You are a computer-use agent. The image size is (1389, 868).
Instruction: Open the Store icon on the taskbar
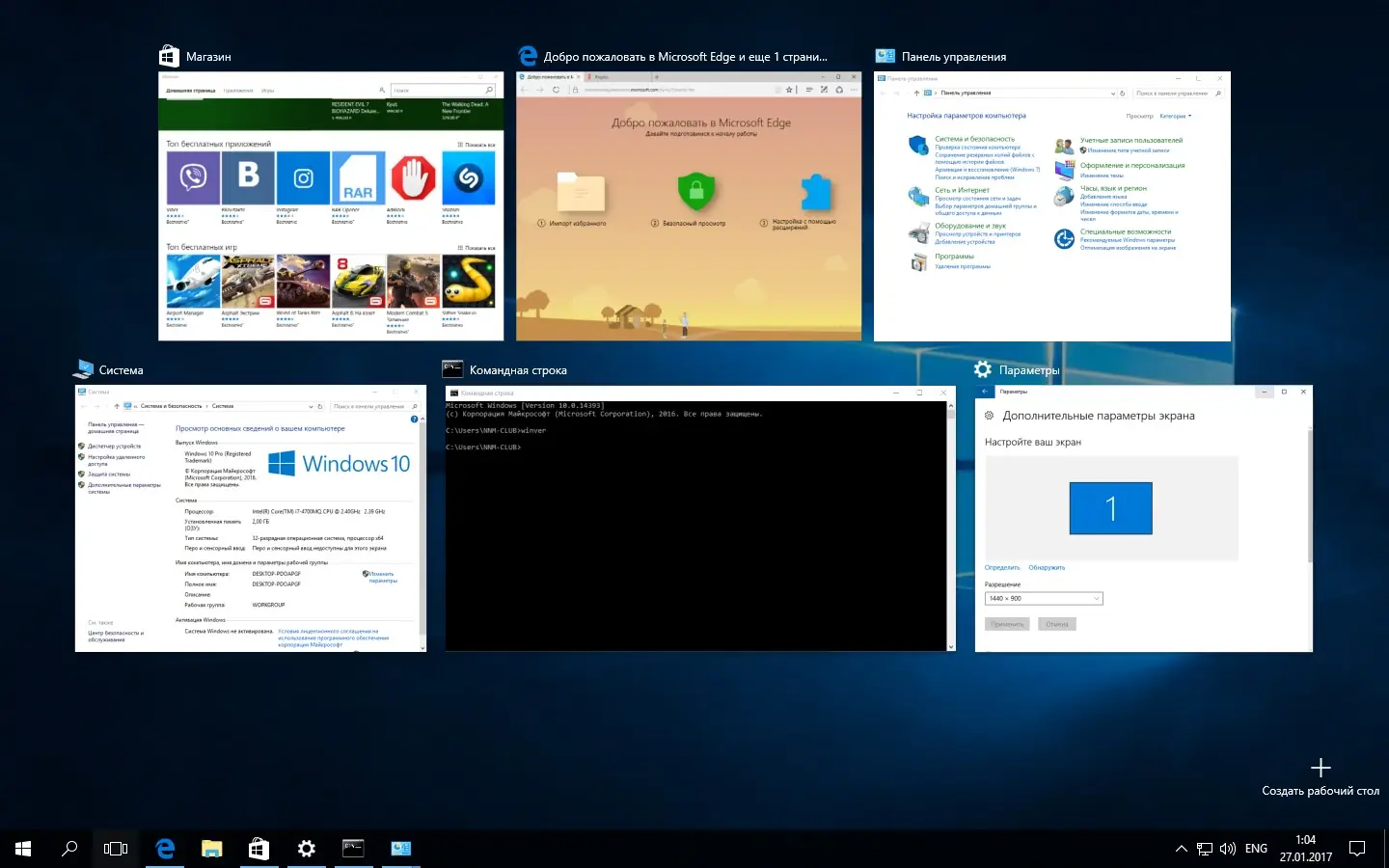[259, 849]
